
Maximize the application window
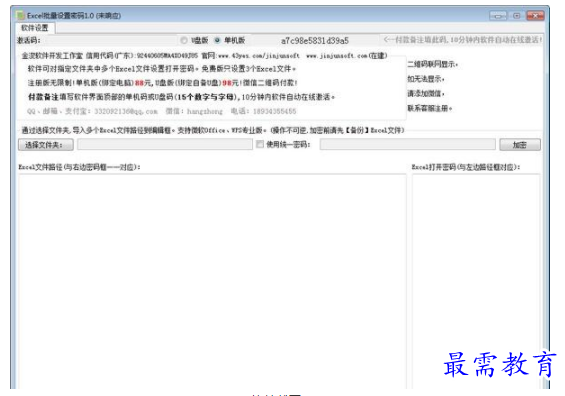pyautogui.click(x=516, y=16)
